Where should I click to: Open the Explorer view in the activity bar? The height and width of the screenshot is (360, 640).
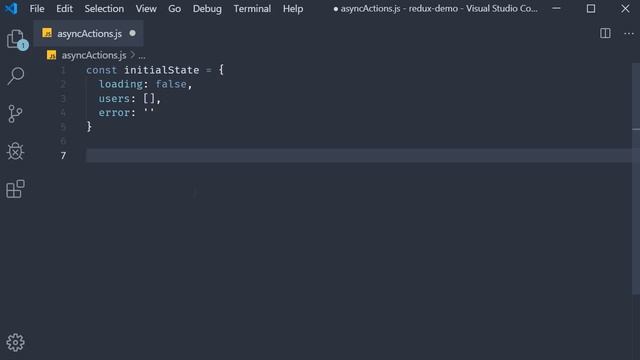[16, 39]
